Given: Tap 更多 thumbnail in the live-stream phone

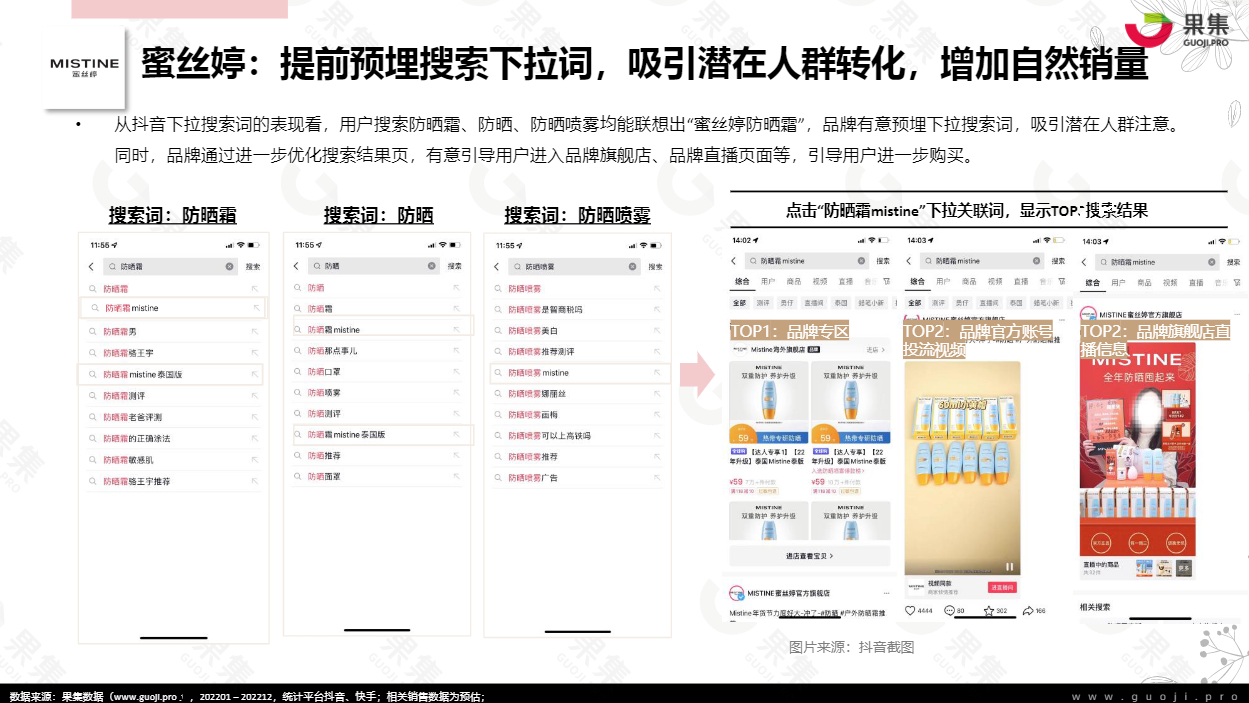Looking at the screenshot, I should (x=1183, y=567).
